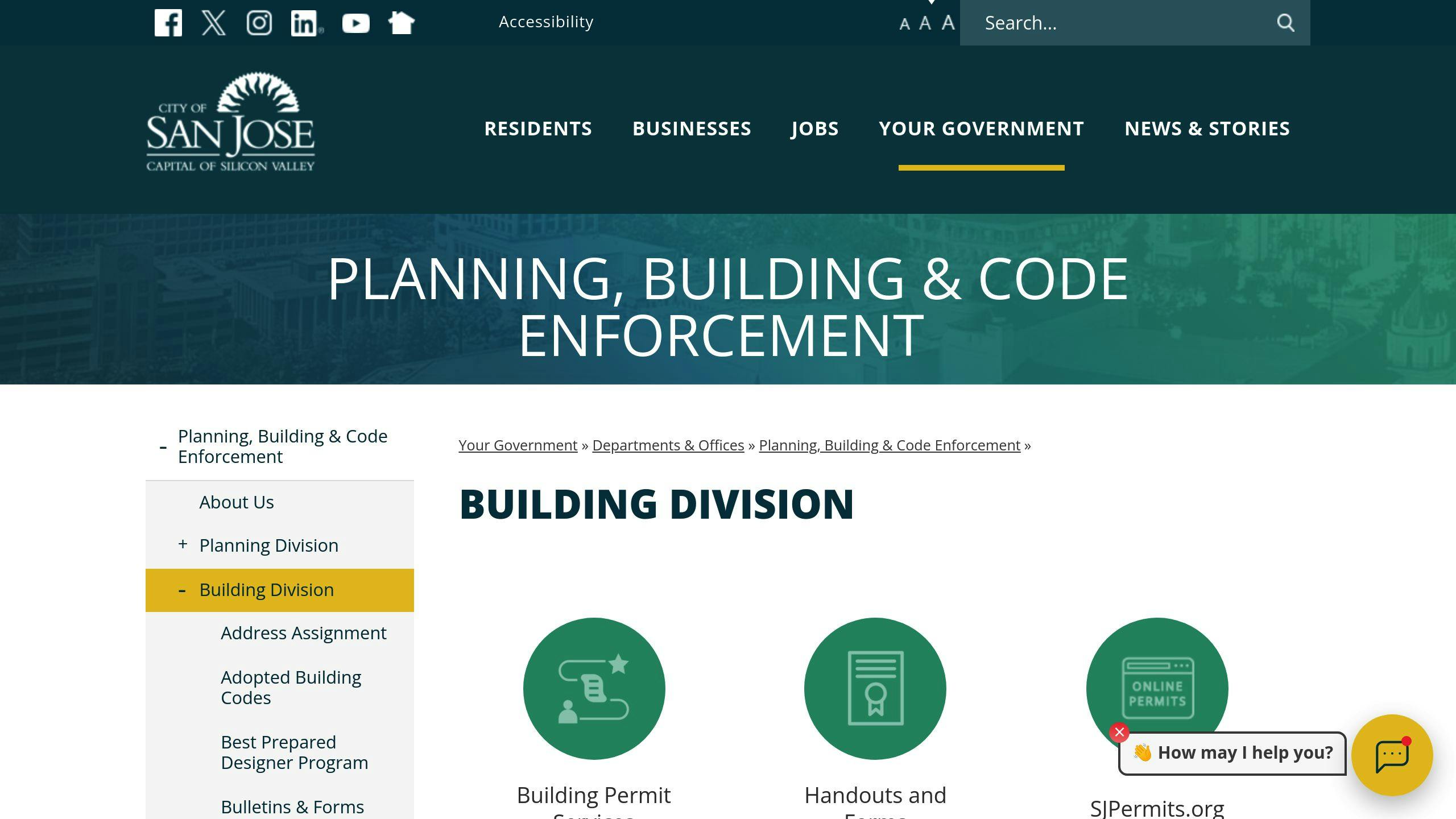Click the Building Permit Services circle icon
This screenshot has width=1456, height=819.
pyautogui.click(x=594, y=688)
